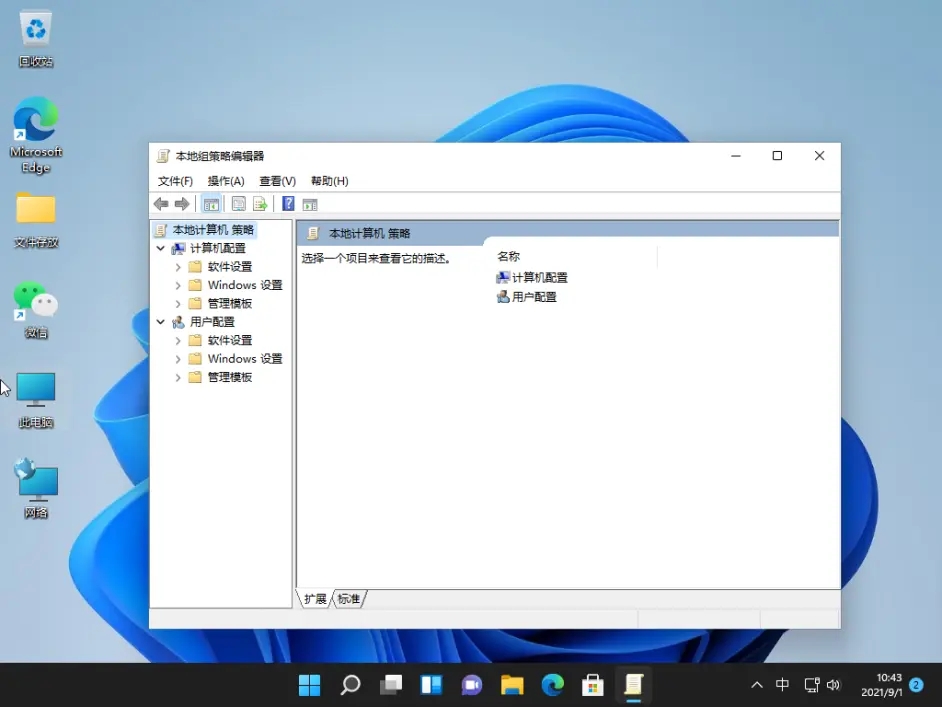Toggle the Show Action Pane toolbar icon
The height and width of the screenshot is (707, 942).
[x=311, y=203]
